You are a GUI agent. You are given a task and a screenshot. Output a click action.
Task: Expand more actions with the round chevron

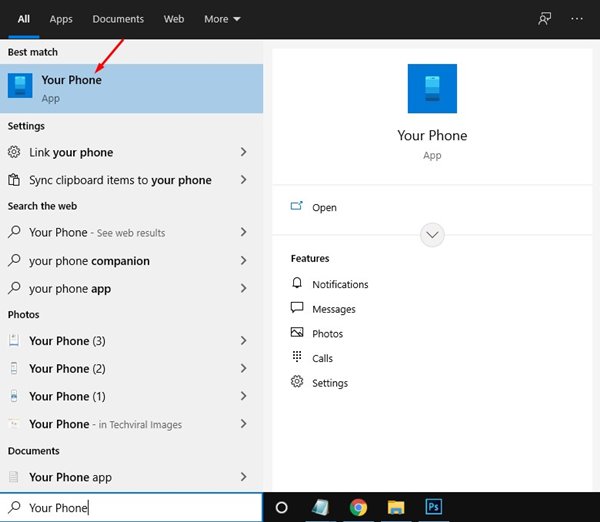pyautogui.click(x=432, y=235)
